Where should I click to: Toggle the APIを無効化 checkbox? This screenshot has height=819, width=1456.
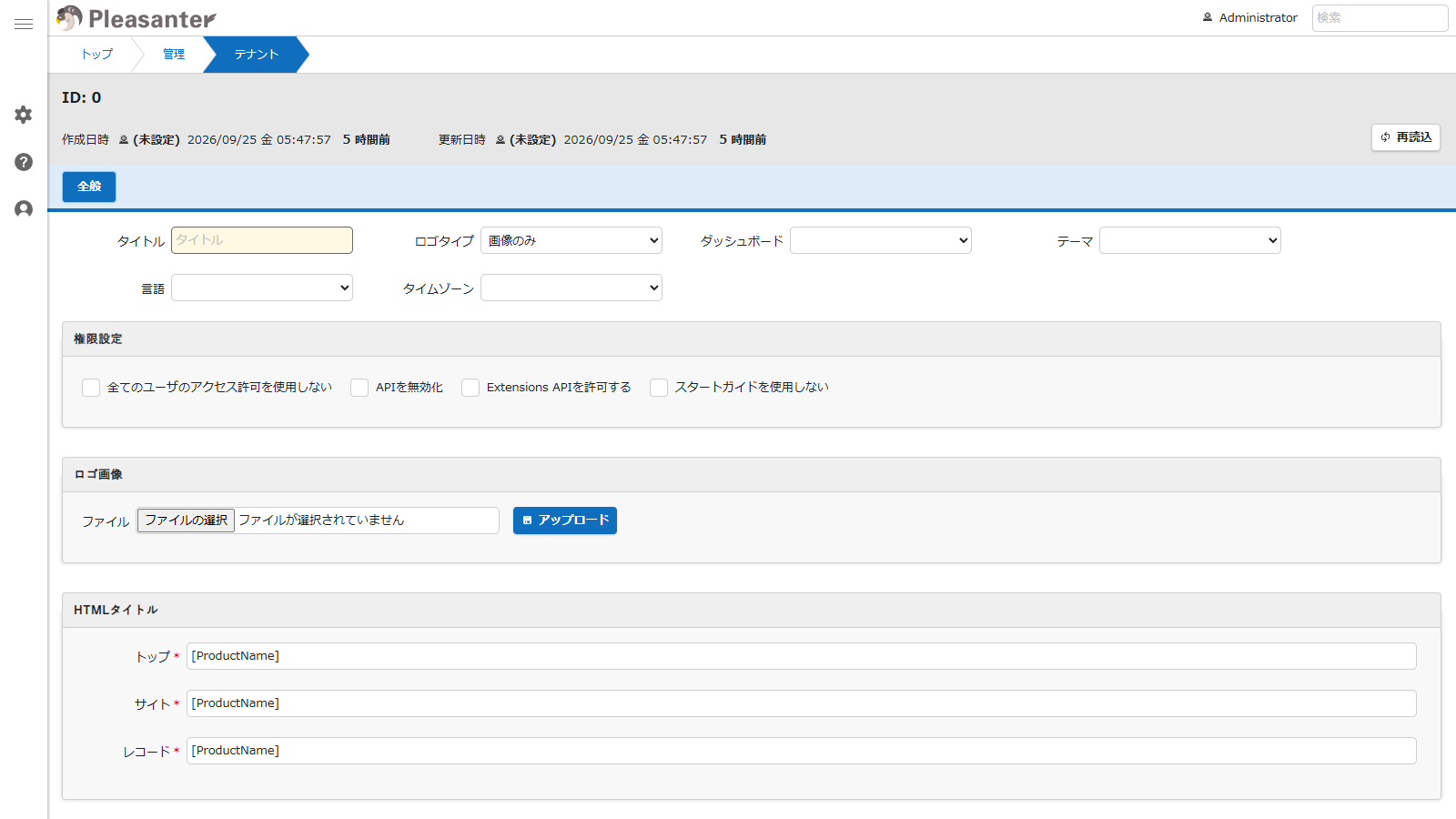coord(359,388)
